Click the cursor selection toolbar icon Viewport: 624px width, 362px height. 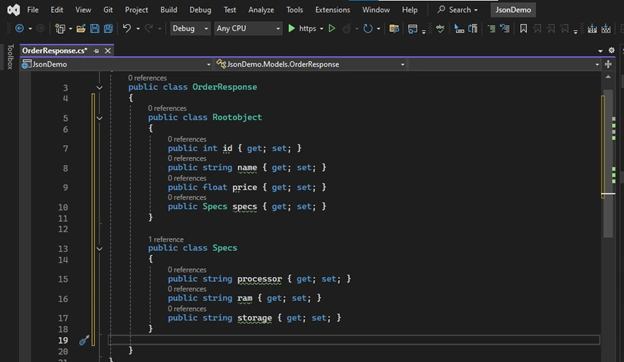(459, 28)
